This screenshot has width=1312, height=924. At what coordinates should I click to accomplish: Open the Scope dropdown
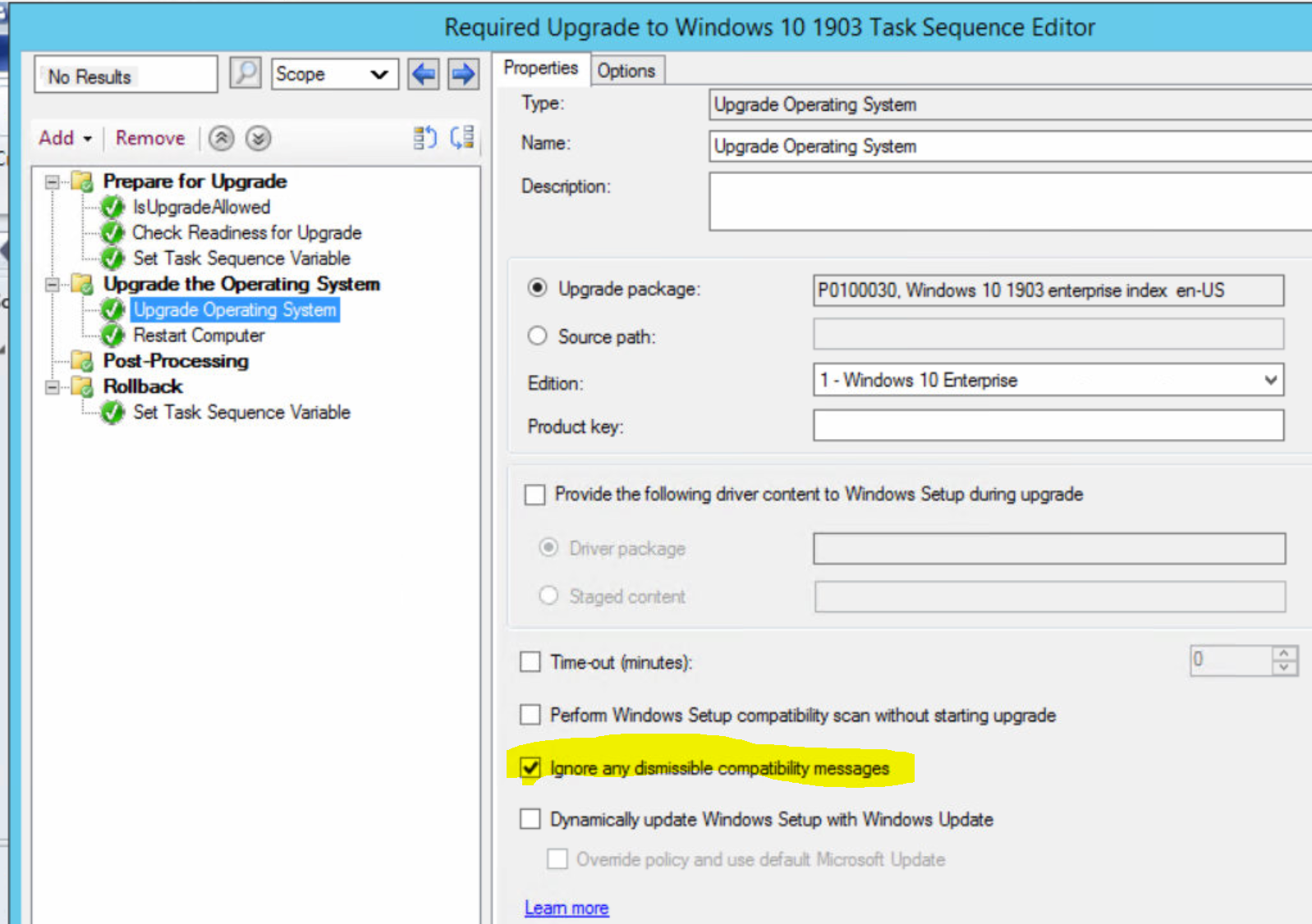pos(335,75)
